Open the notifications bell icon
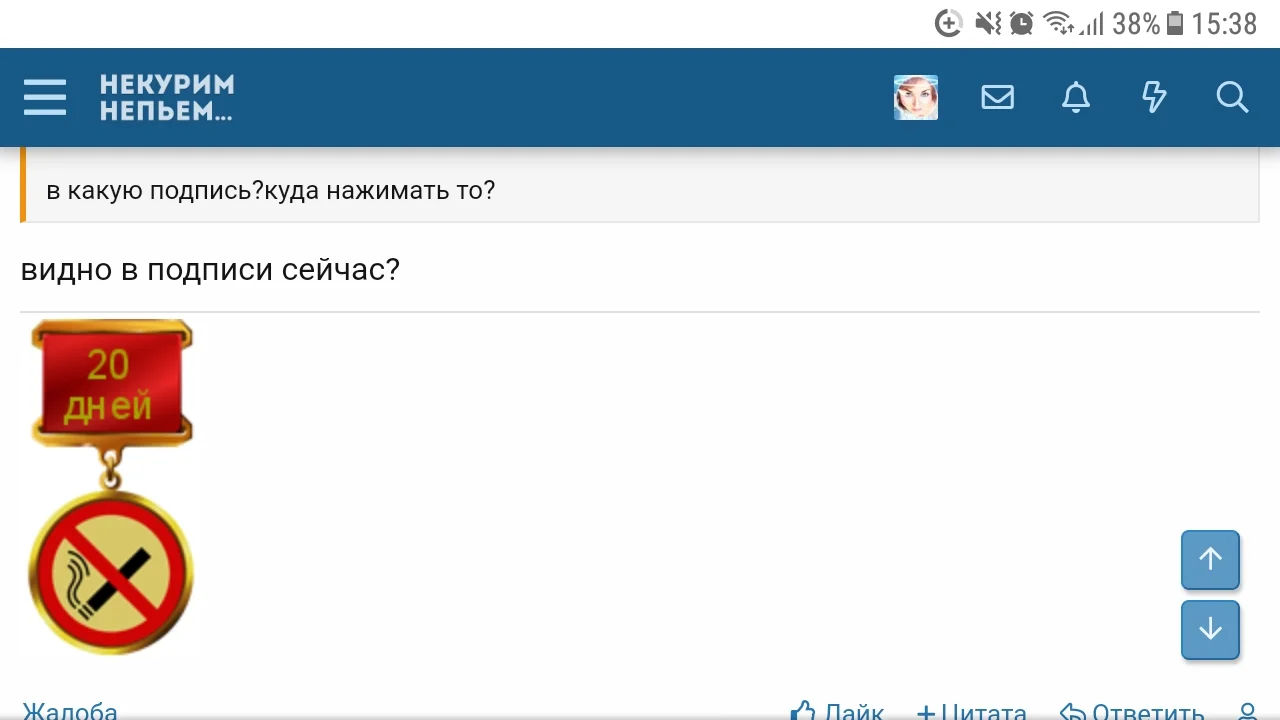Image resolution: width=1280 pixels, height=720 pixels. (1075, 97)
